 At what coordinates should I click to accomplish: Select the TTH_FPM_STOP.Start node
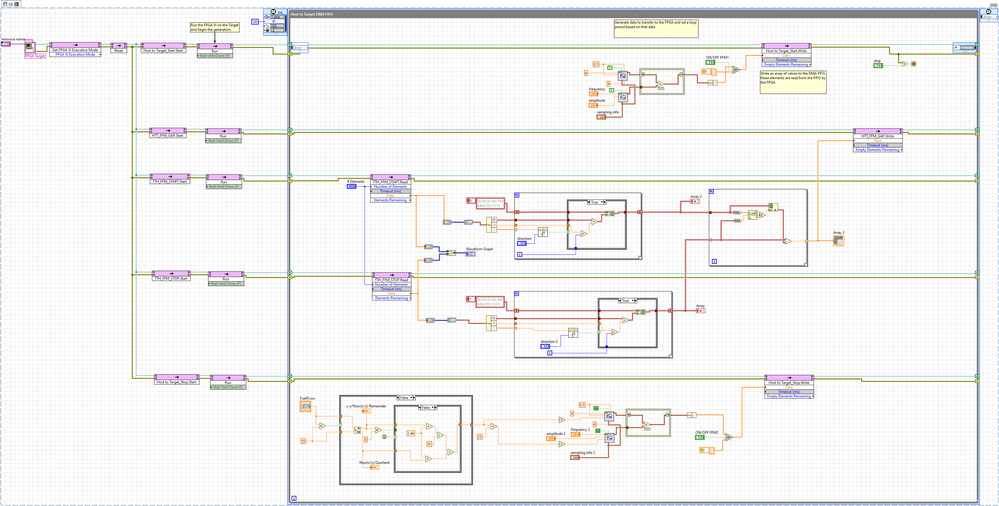pos(171,276)
